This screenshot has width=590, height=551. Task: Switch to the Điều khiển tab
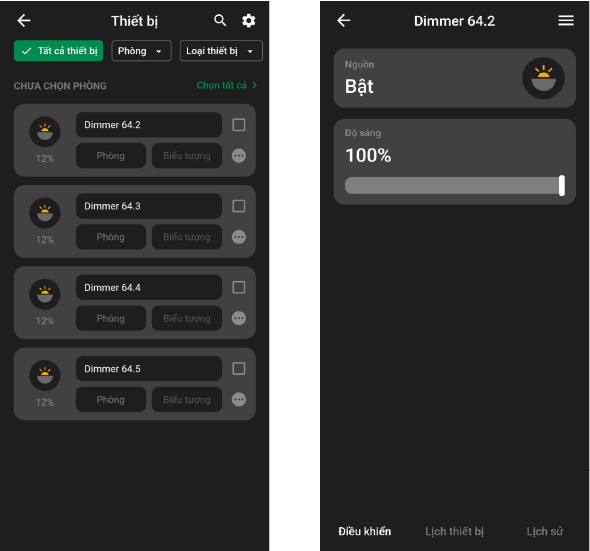pyautogui.click(x=365, y=531)
